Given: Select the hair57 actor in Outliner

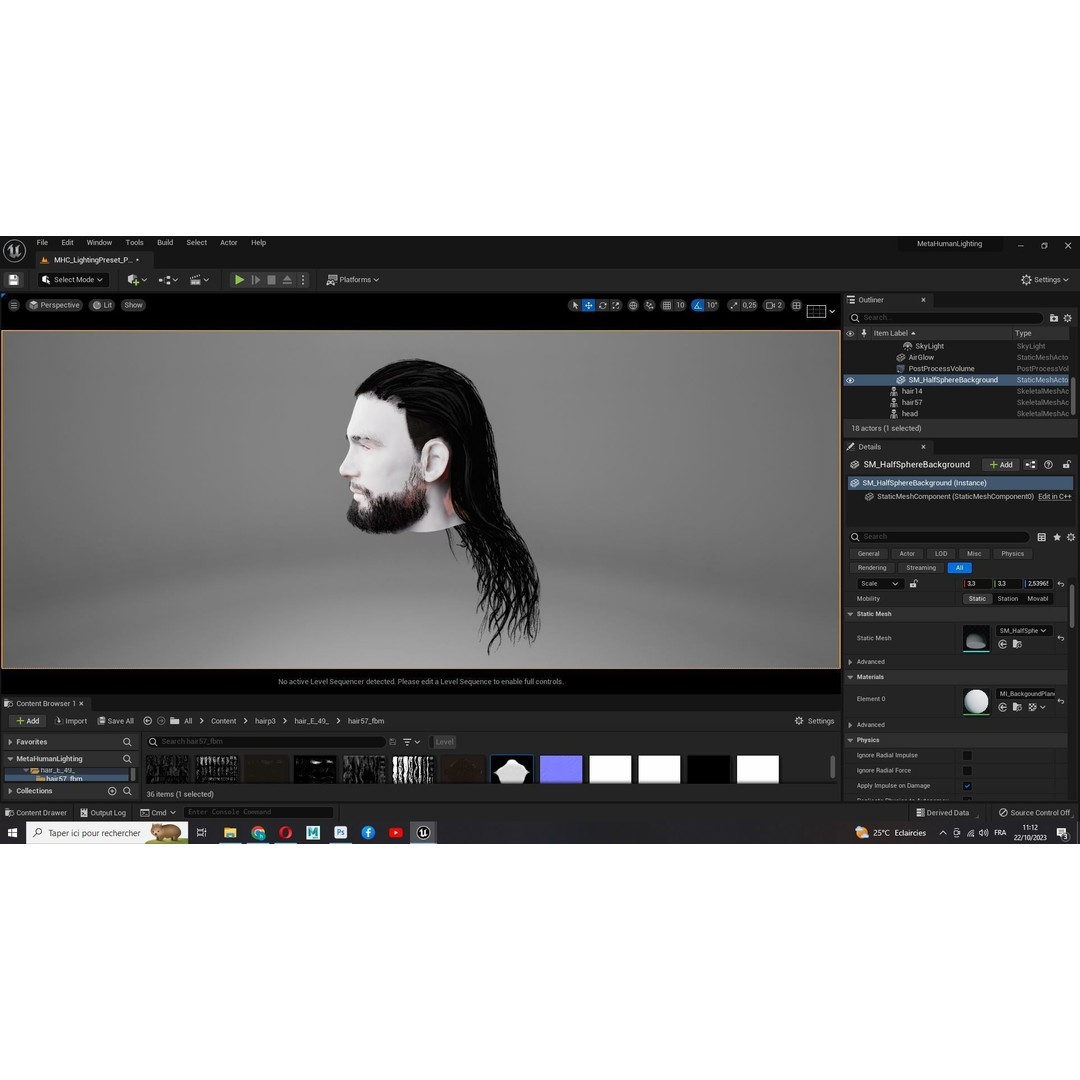Looking at the screenshot, I should click(912, 402).
